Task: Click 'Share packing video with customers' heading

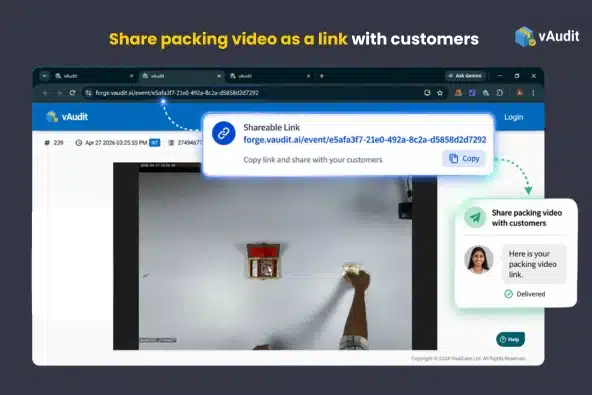Action: (527, 218)
